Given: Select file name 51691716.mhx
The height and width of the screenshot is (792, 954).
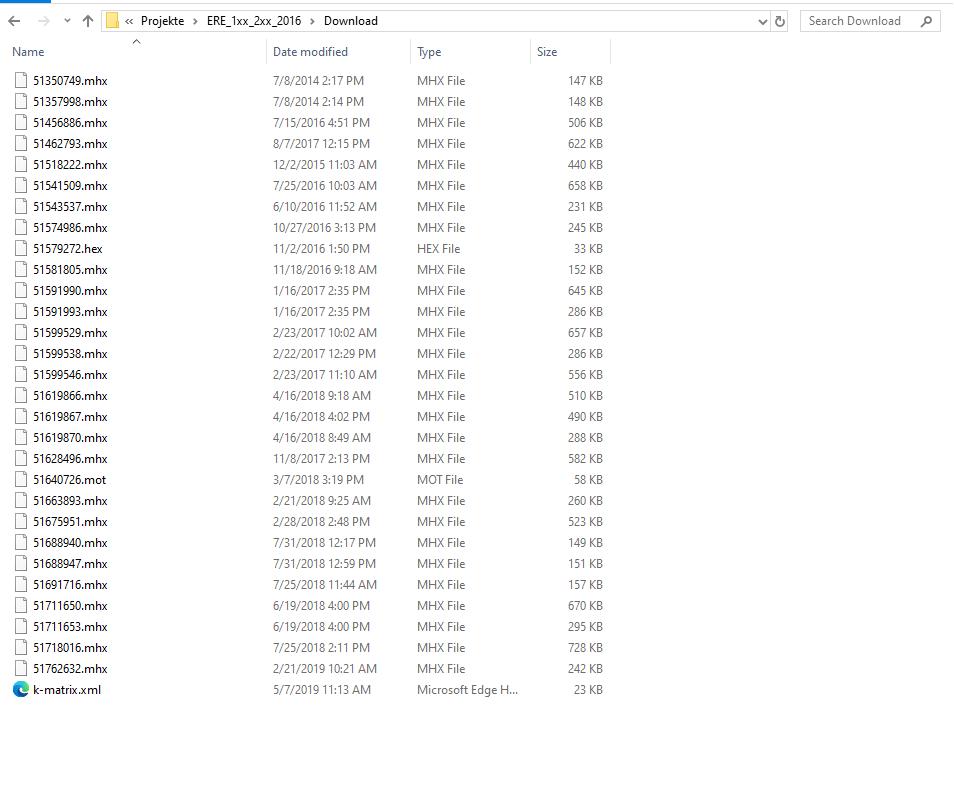Looking at the screenshot, I should (x=71, y=585).
